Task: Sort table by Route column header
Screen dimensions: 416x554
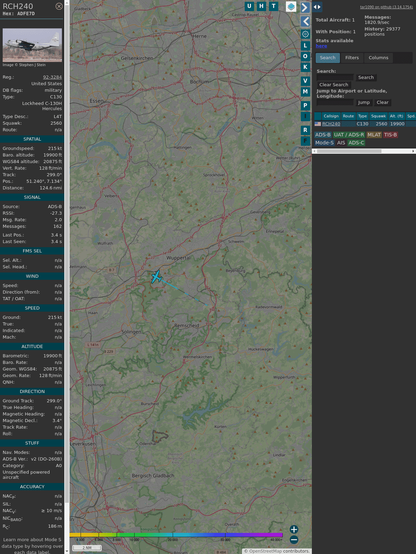Action: click(x=348, y=116)
